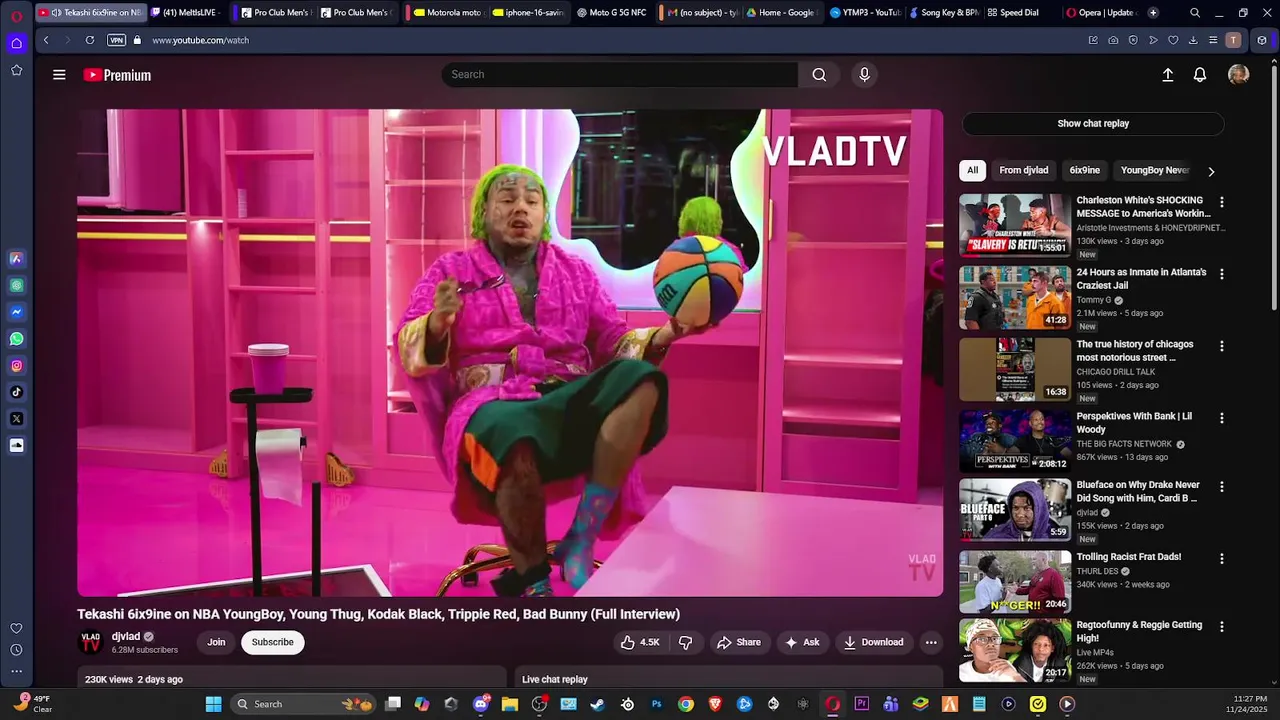Open the YouTube account avatar menu
The width and height of the screenshot is (1280, 720).
click(1238, 75)
